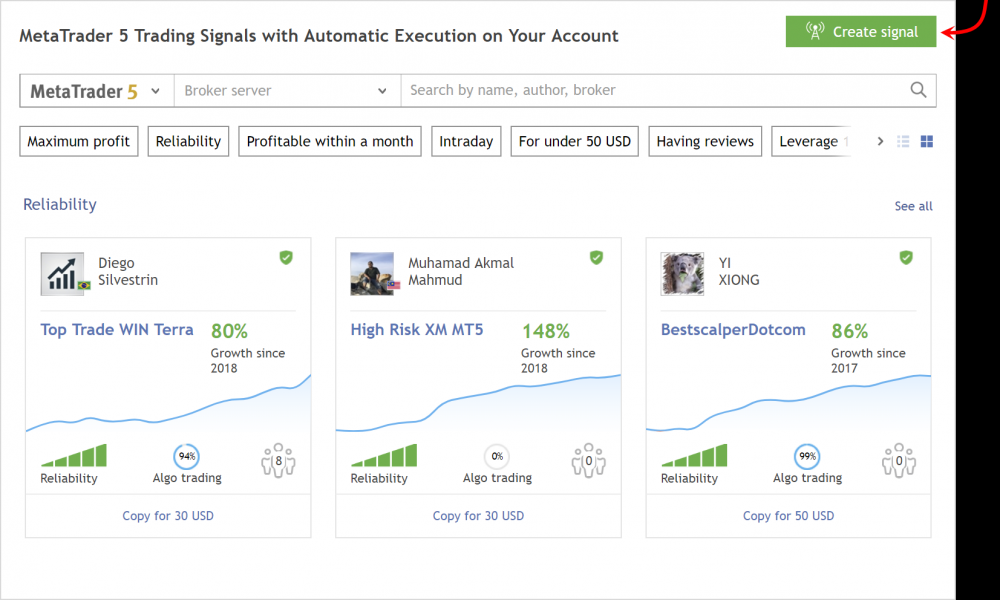The height and width of the screenshot is (600, 1000).
Task: Open the Top Trade WIN Terra signal
Action: (x=117, y=330)
